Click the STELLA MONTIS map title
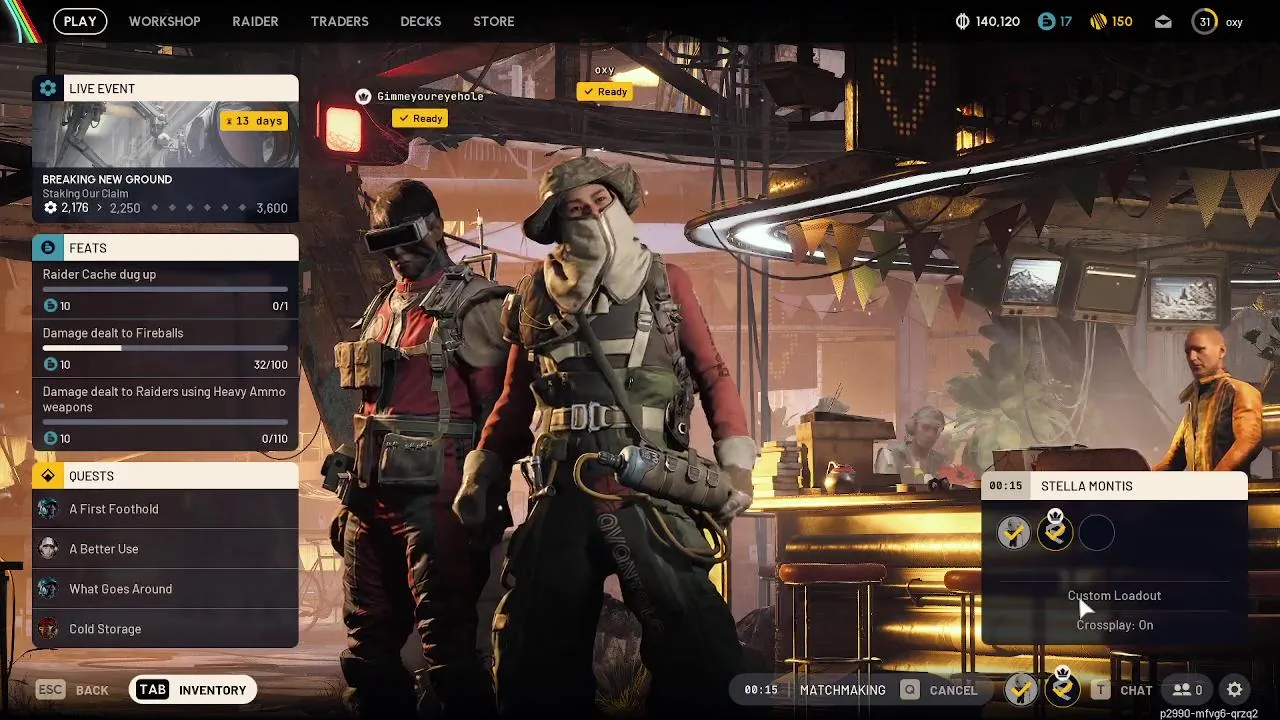This screenshot has height=720, width=1280. [1086, 486]
